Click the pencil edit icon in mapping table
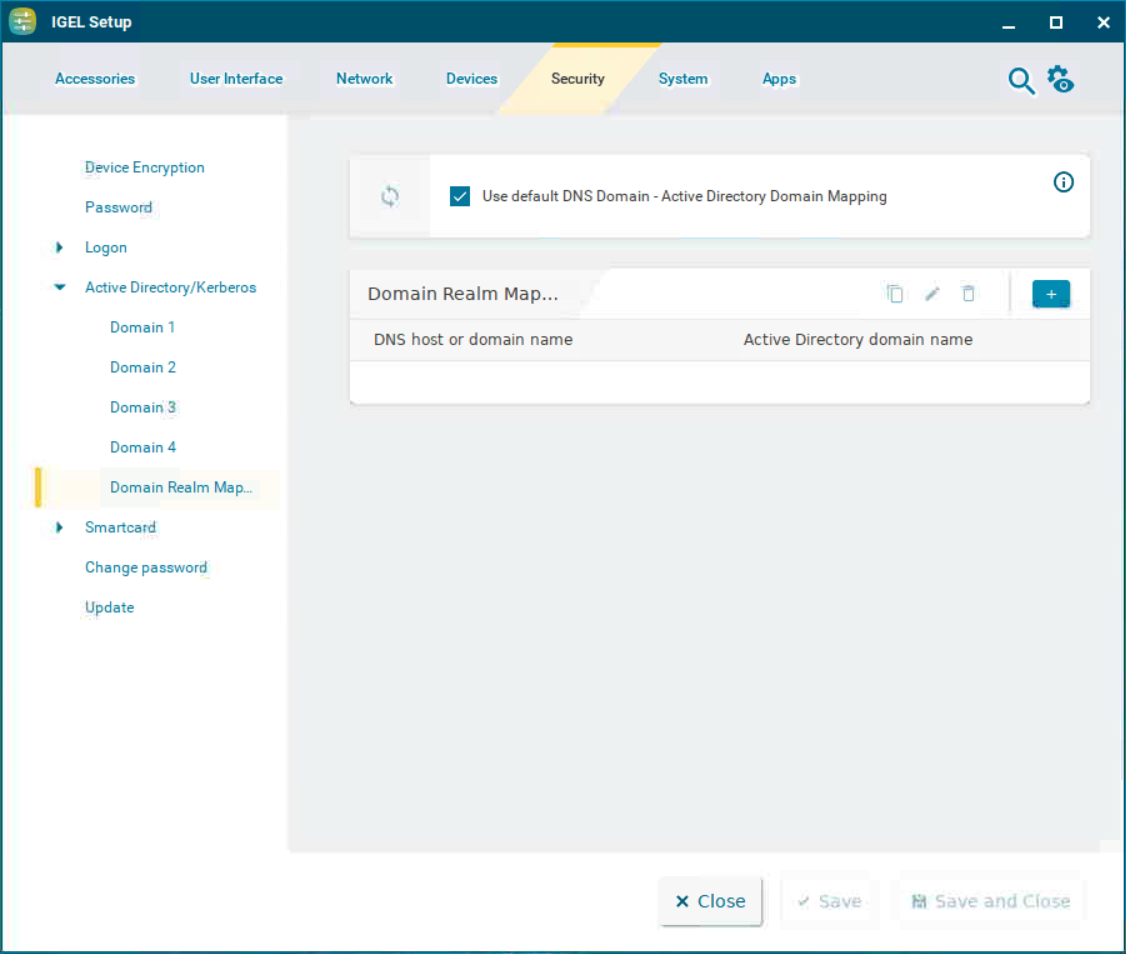1126x954 pixels. pos(932,294)
